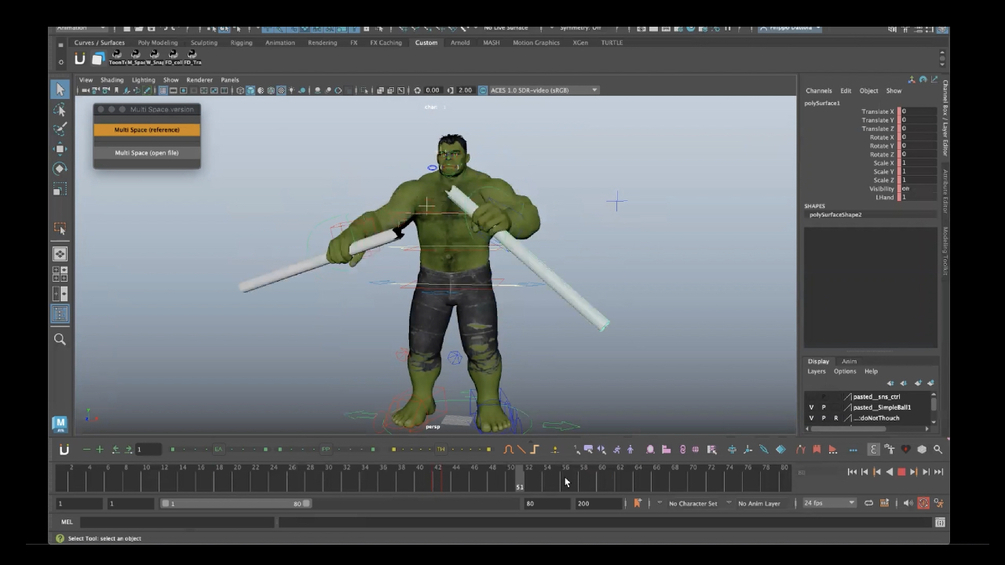
Task: Open the Channels menu in Channel Box
Action: coord(818,91)
